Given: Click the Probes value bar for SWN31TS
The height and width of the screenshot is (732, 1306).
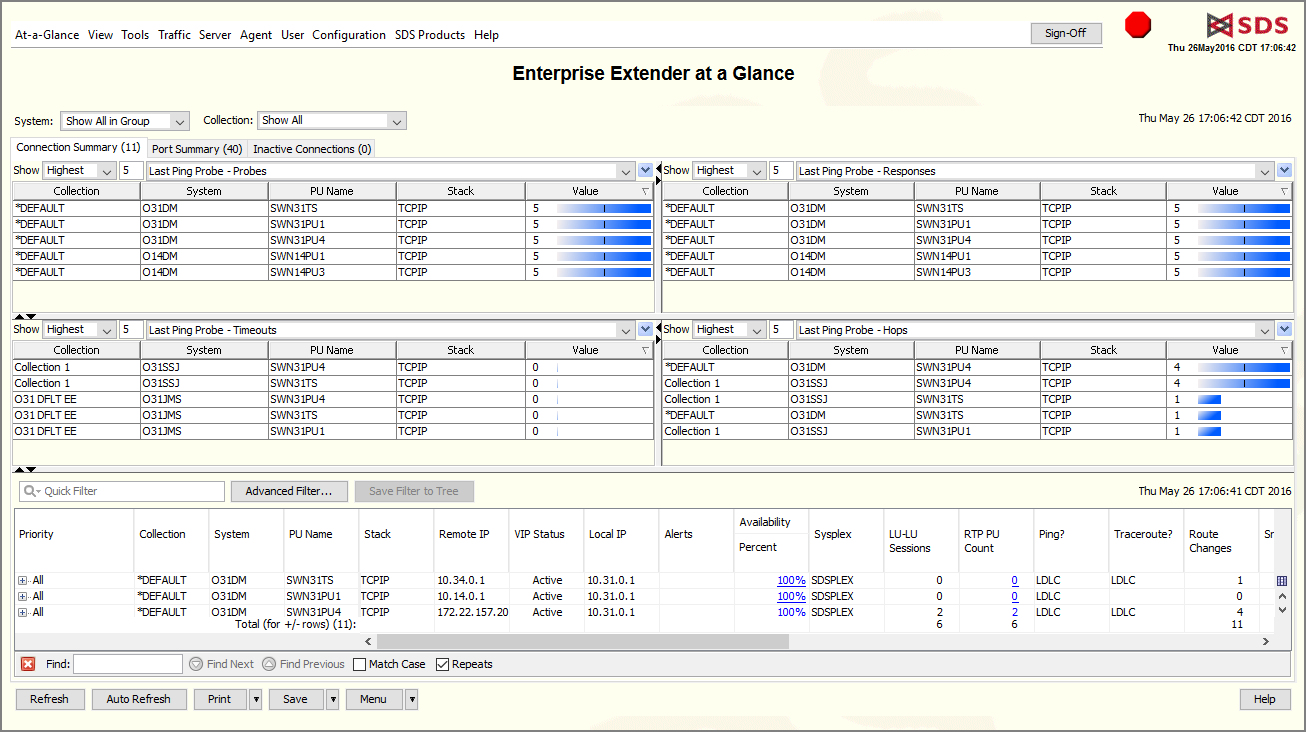Looking at the screenshot, I should 604,208.
